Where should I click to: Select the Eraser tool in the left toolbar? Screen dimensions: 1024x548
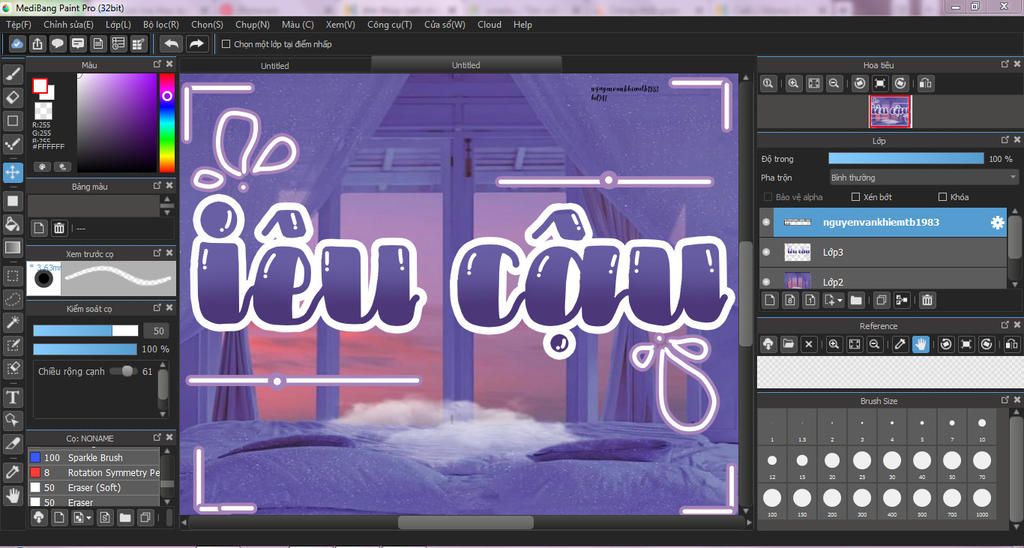[x=12, y=98]
